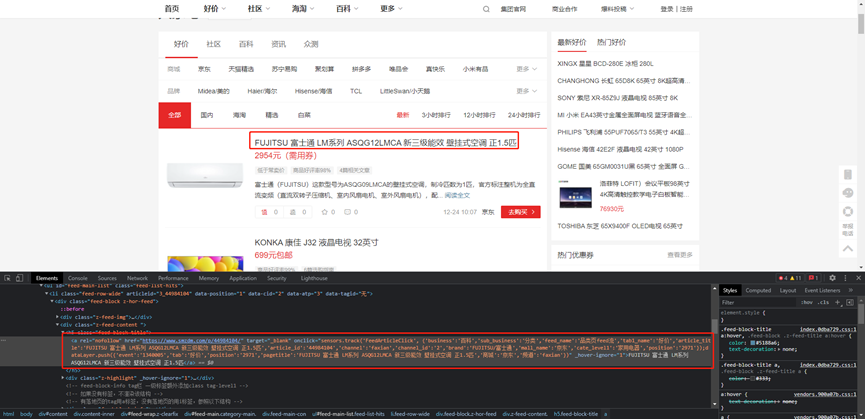Toggle the .cls element classes panel

coord(824,302)
